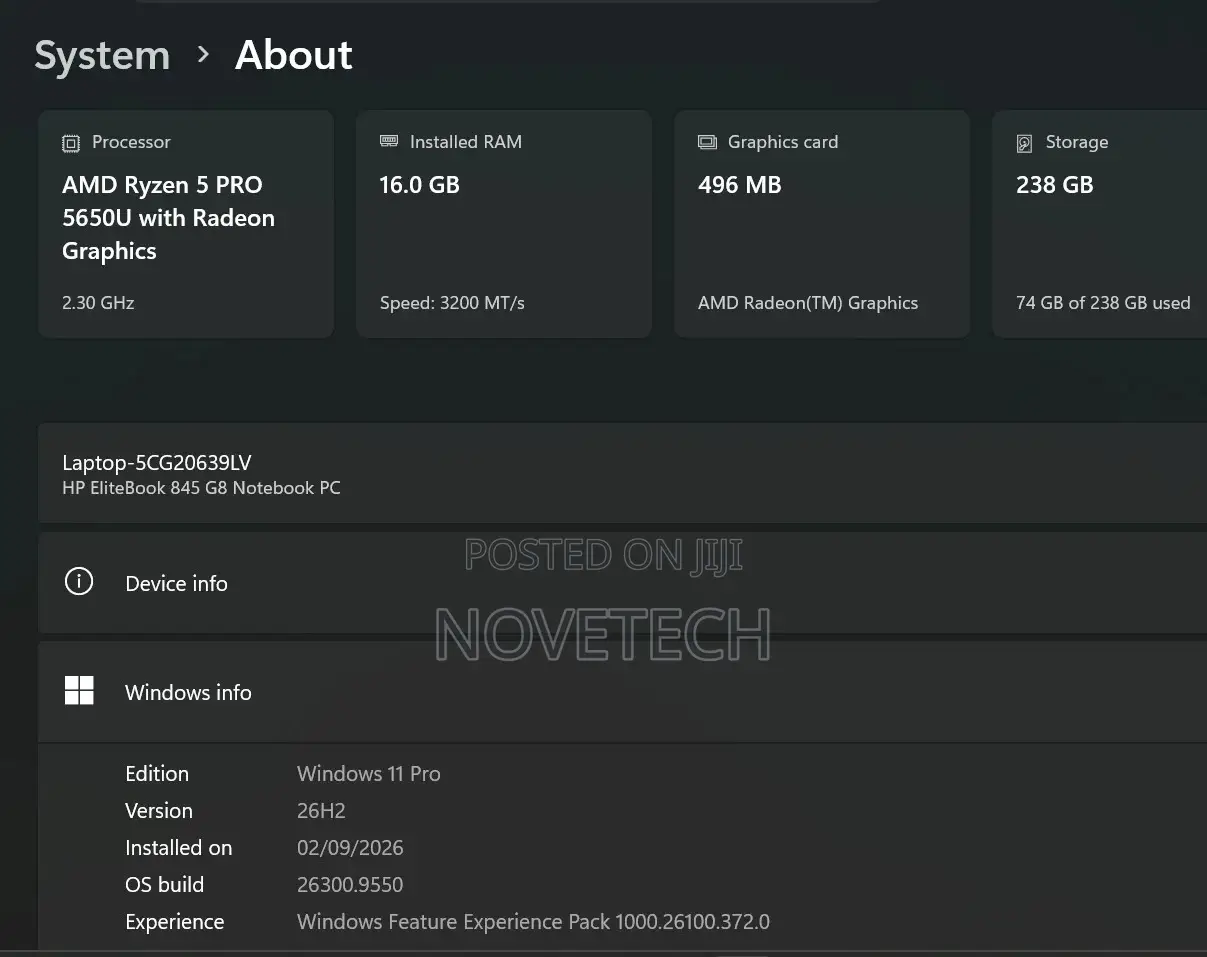Click the "Speed: 3200 MT/s" text
Viewport: 1207px width, 957px height.
452,303
